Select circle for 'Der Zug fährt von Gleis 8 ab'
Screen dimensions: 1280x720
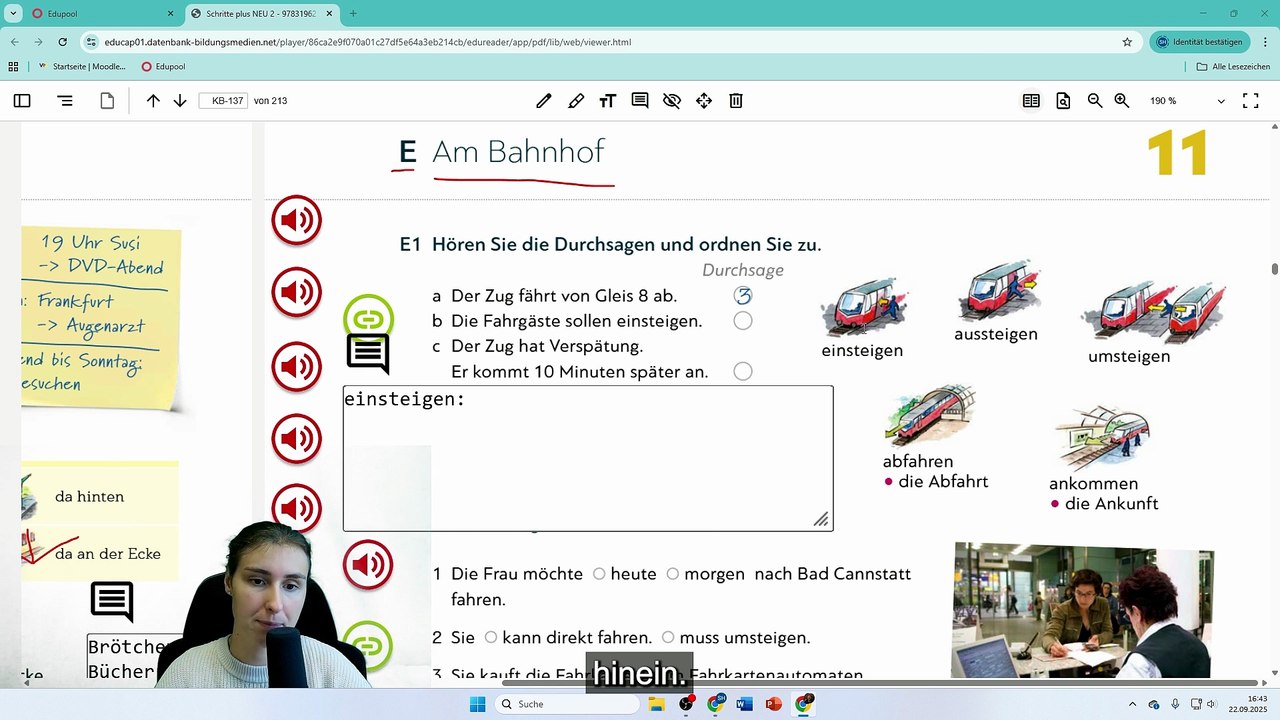point(742,295)
